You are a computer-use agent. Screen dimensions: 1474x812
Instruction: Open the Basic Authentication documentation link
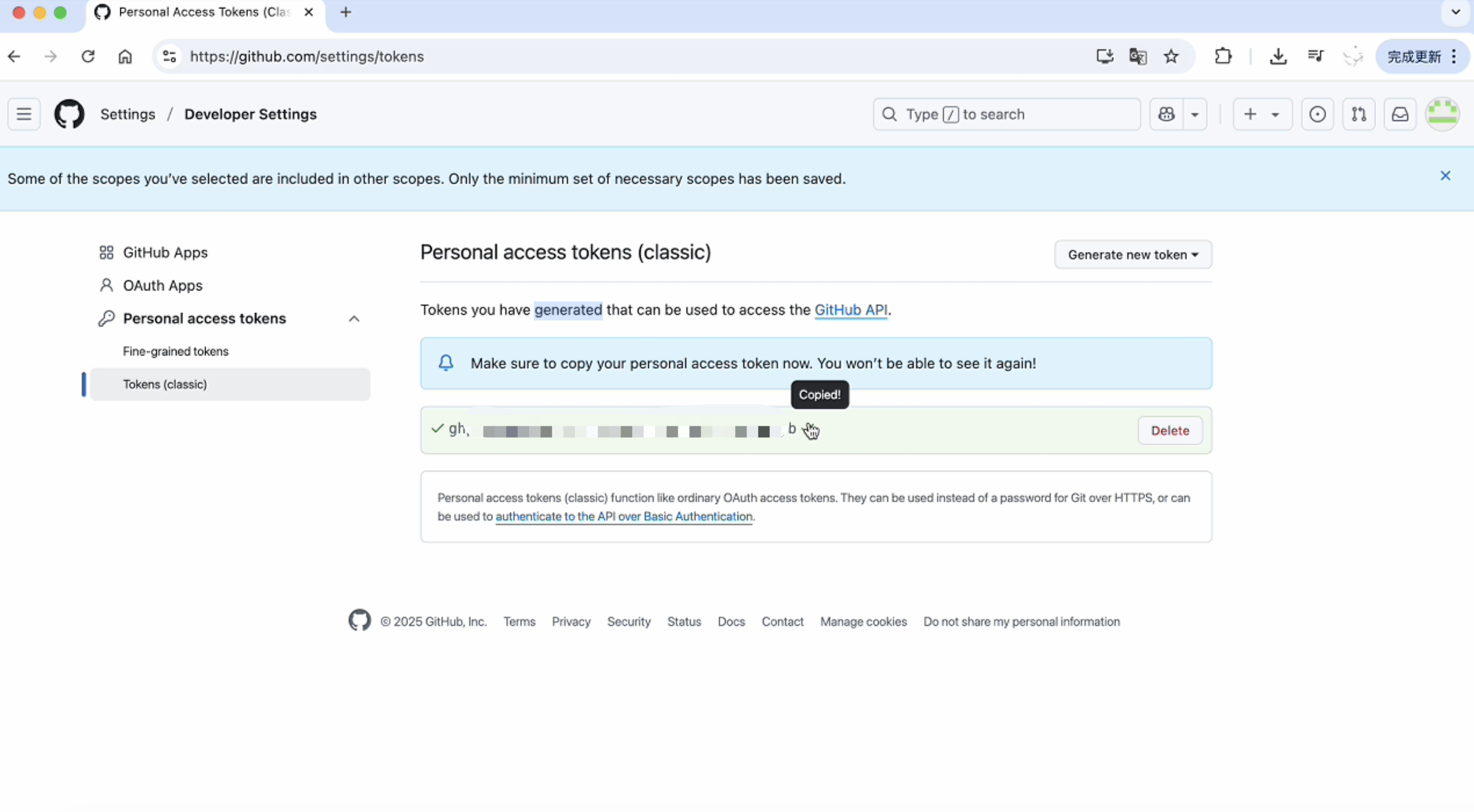click(x=624, y=516)
